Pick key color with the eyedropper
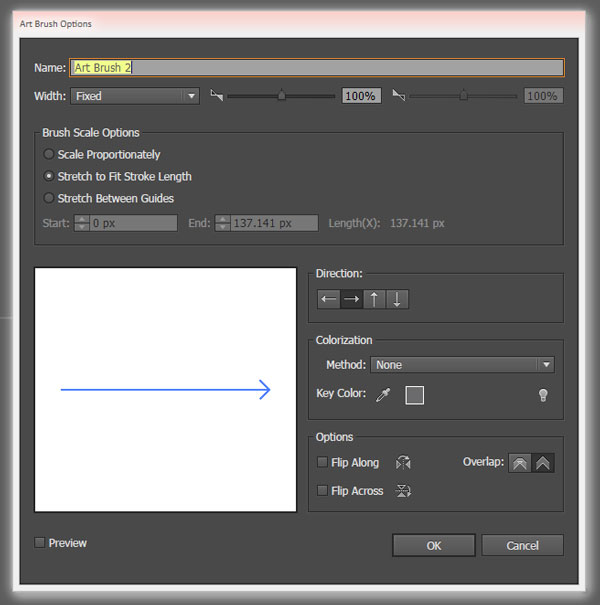 (x=383, y=395)
